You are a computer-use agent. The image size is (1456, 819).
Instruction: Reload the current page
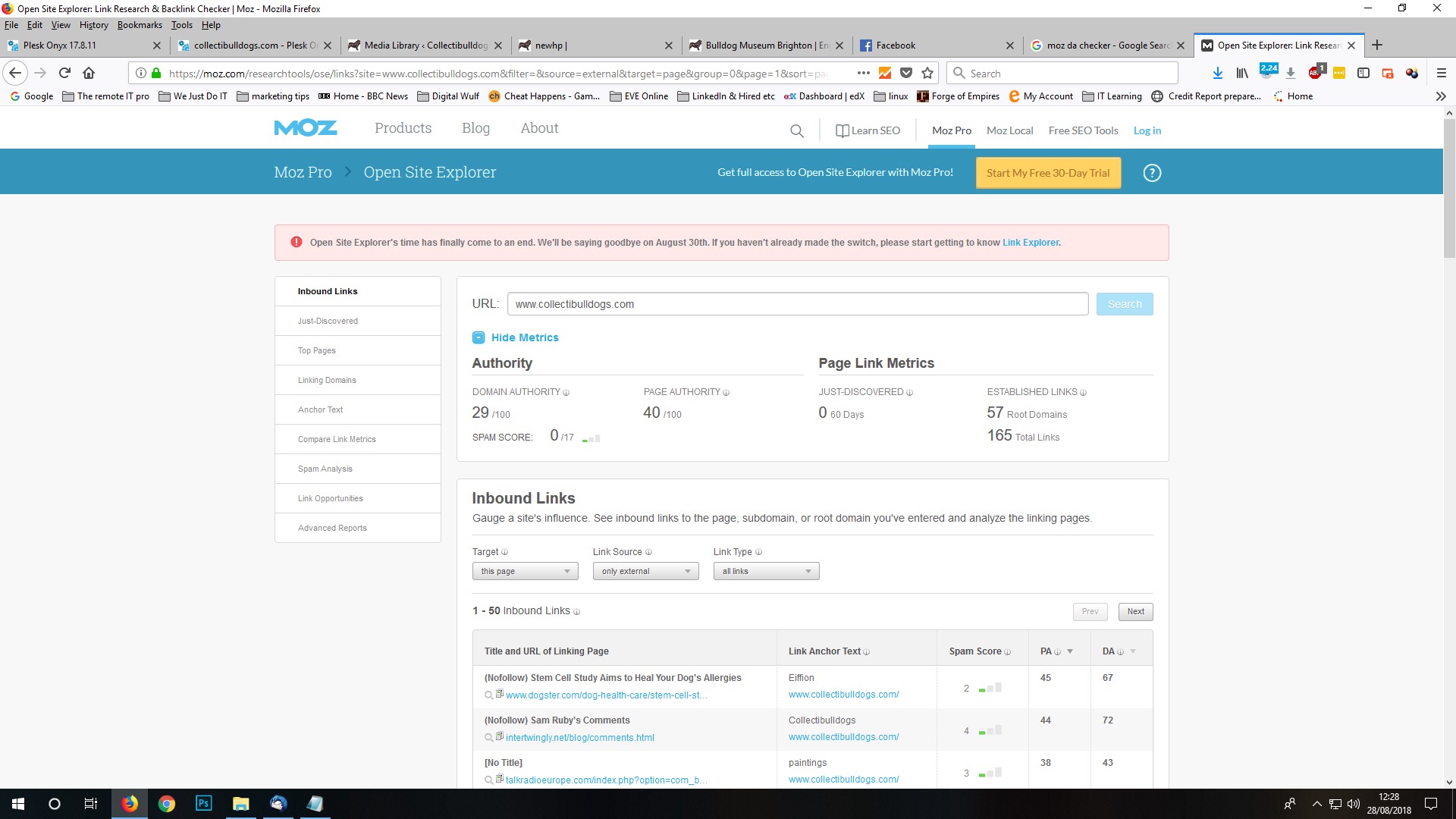click(64, 74)
